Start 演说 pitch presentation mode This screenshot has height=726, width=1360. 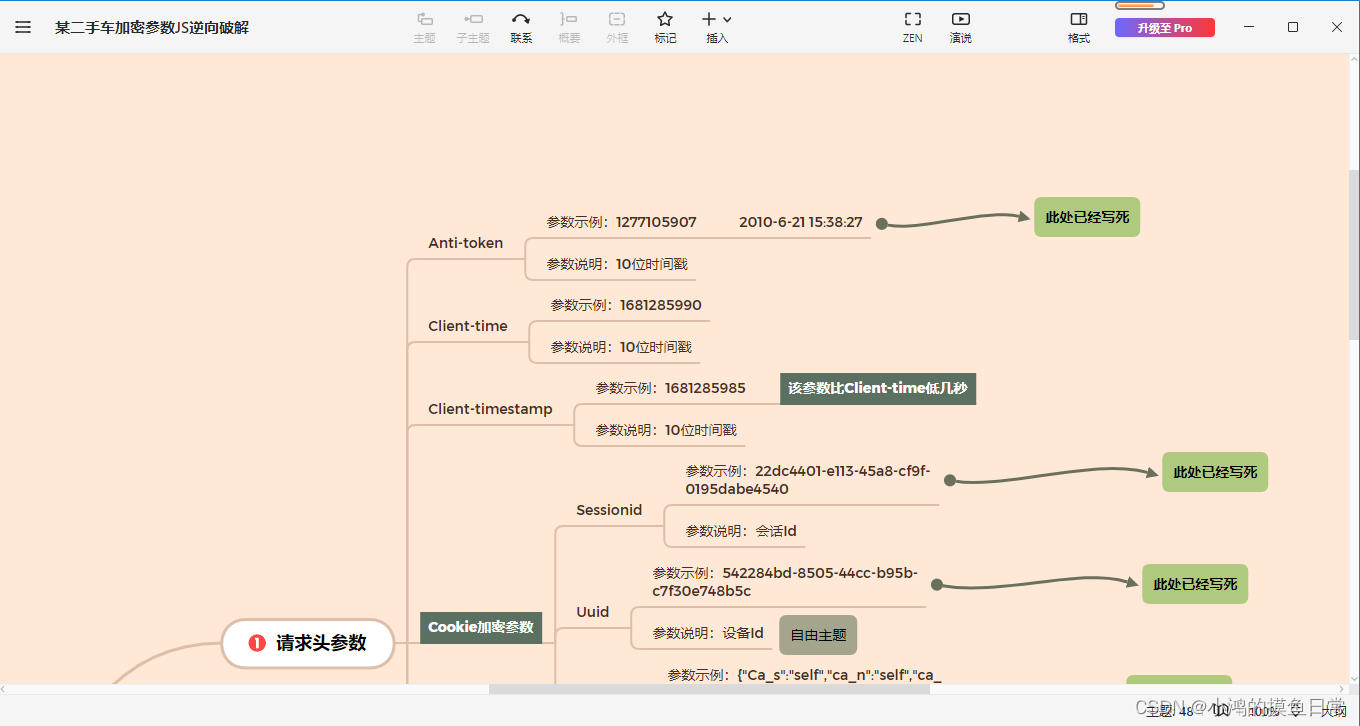[960, 27]
